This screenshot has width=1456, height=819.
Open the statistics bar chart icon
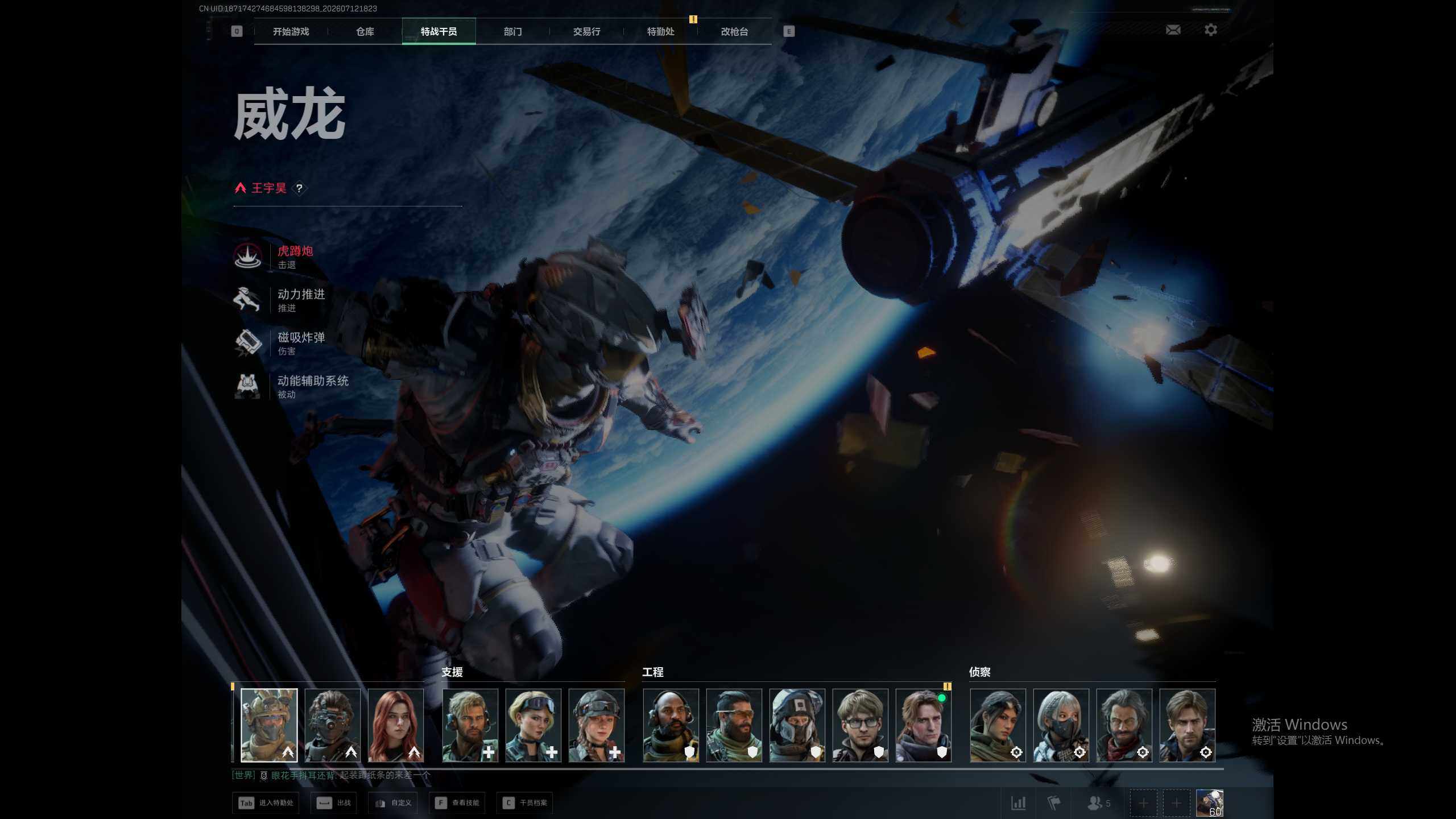click(1018, 803)
